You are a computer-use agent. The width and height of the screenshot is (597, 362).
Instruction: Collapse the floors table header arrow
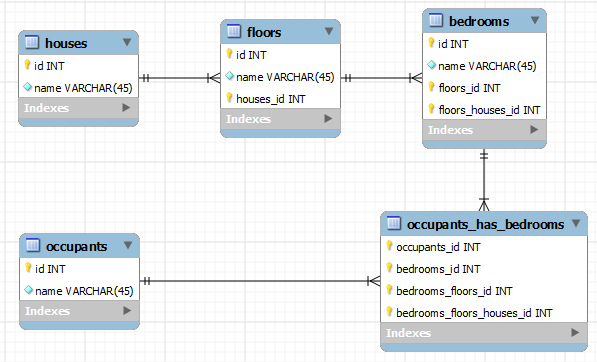329,31
